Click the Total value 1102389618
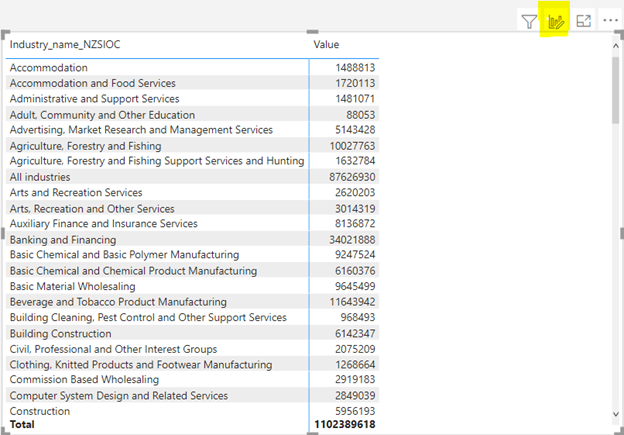Viewport: 624px width, 435px height. pos(345,424)
